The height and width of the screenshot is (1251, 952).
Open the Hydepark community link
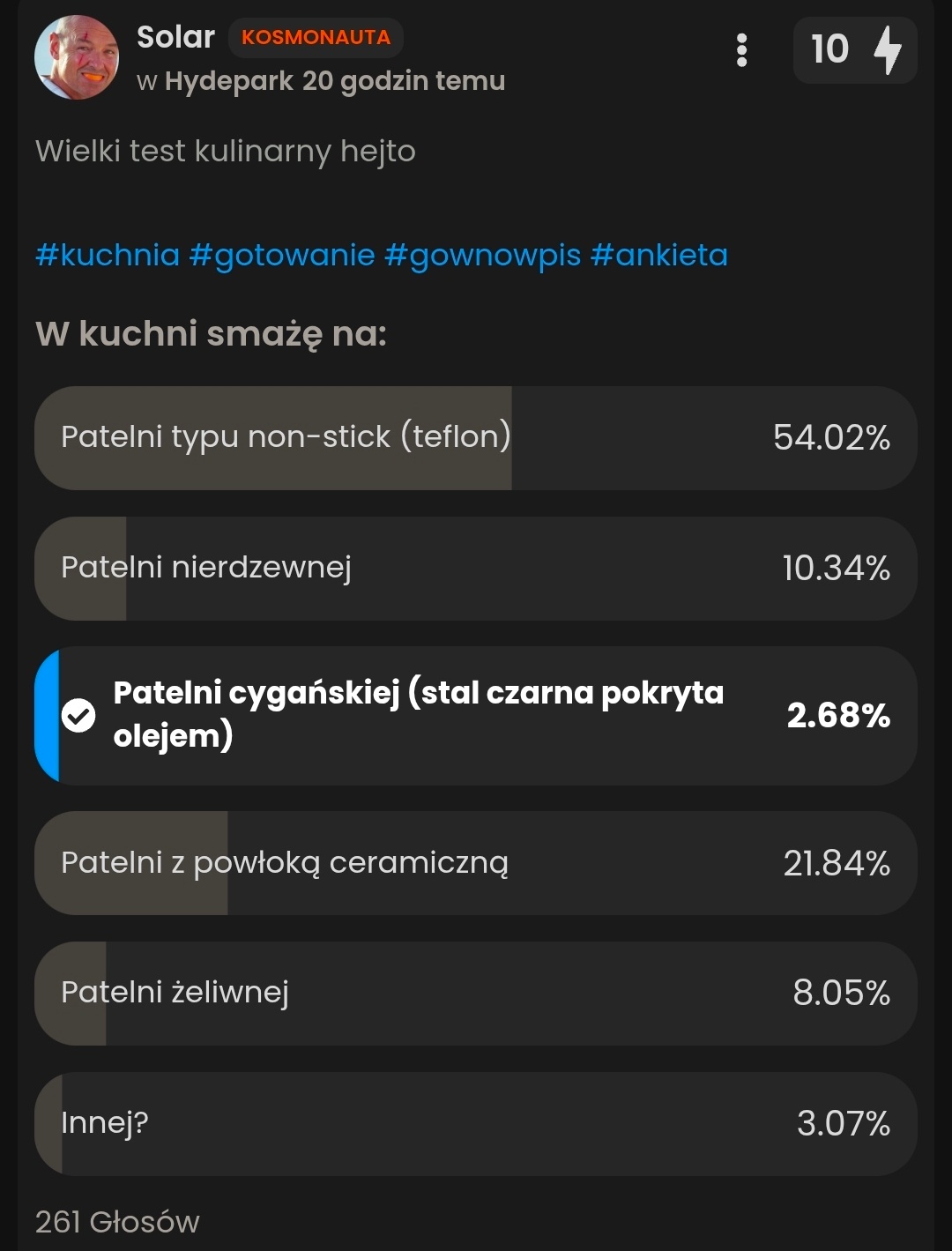tap(228, 81)
